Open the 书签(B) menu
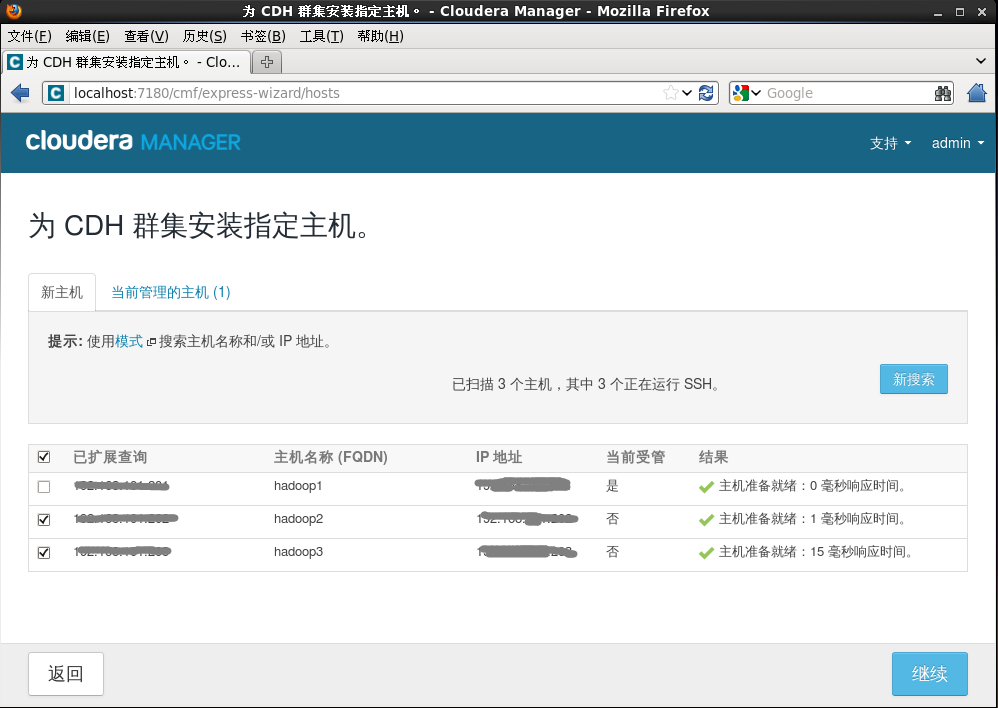Screen dimensions: 998x708 263,36
